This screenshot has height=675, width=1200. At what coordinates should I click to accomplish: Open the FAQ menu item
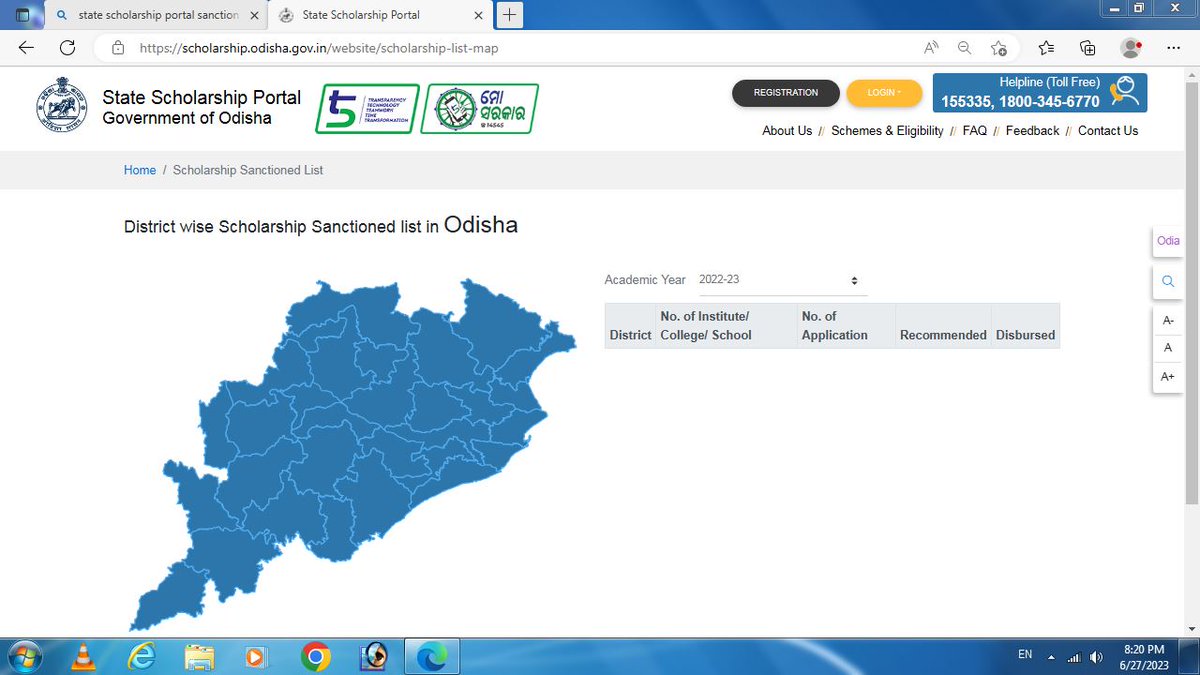pos(974,131)
